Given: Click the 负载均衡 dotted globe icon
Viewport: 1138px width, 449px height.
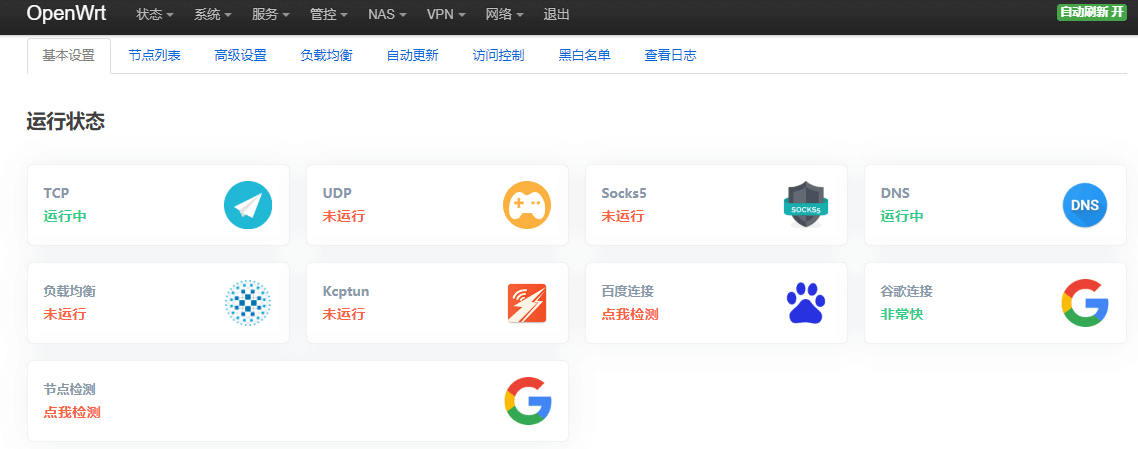Looking at the screenshot, I should tap(247, 303).
